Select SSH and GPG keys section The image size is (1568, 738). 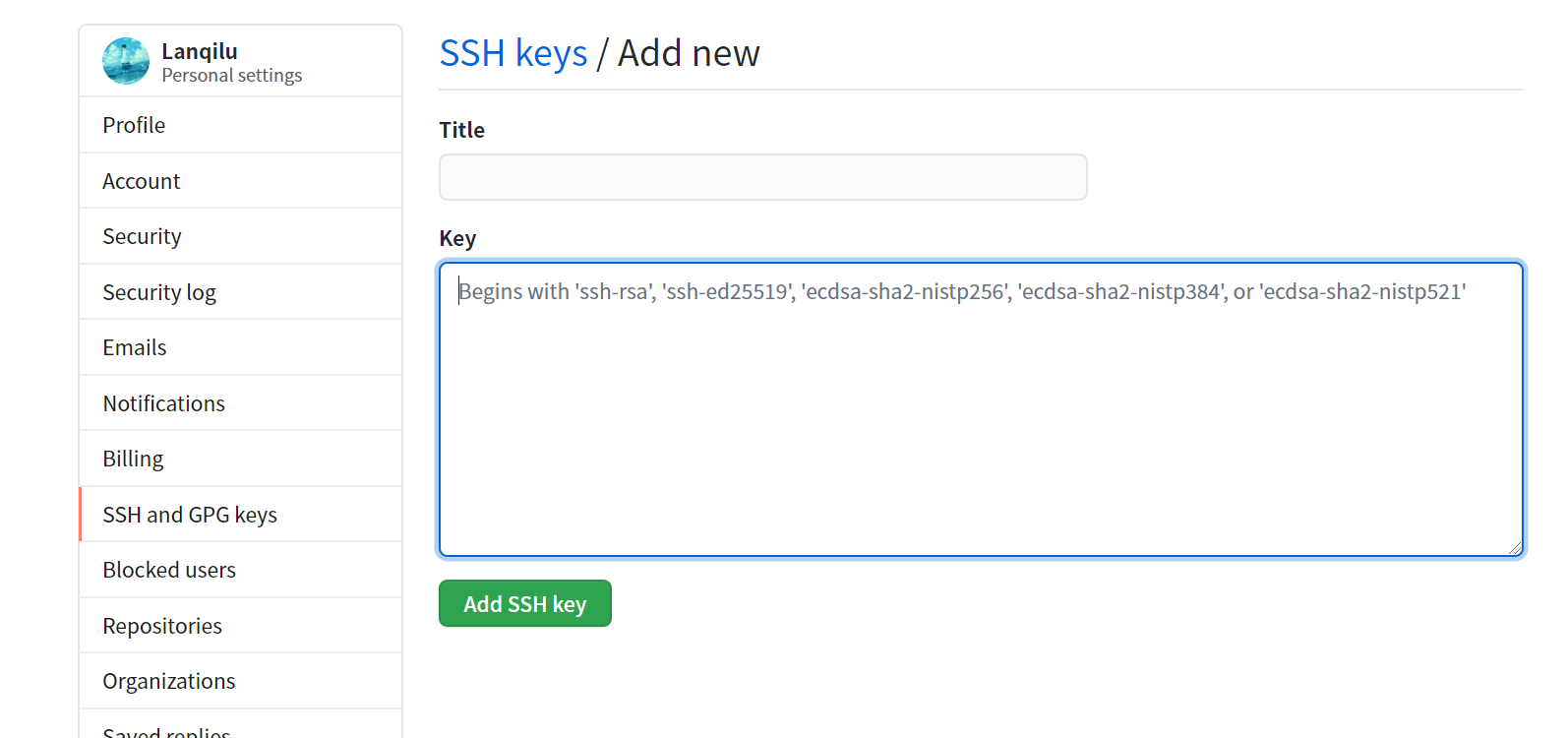pyautogui.click(x=189, y=514)
